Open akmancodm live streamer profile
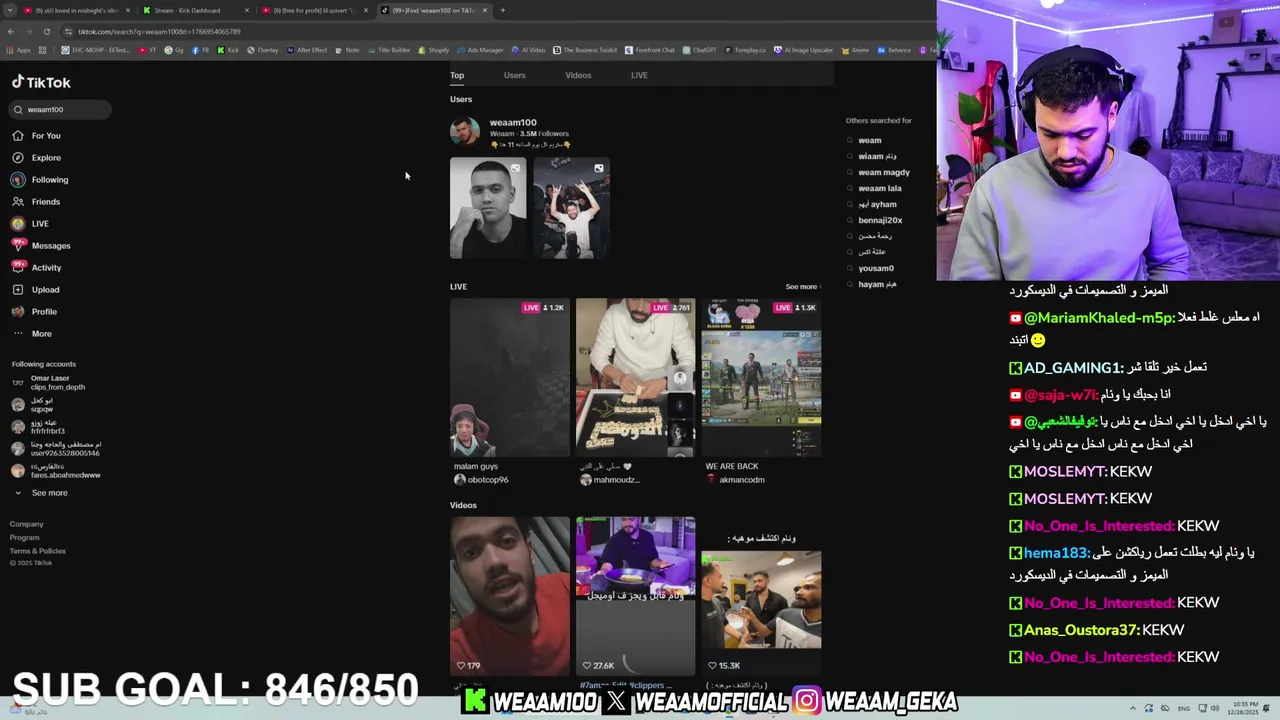The height and width of the screenshot is (720, 1280). pos(735,480)
